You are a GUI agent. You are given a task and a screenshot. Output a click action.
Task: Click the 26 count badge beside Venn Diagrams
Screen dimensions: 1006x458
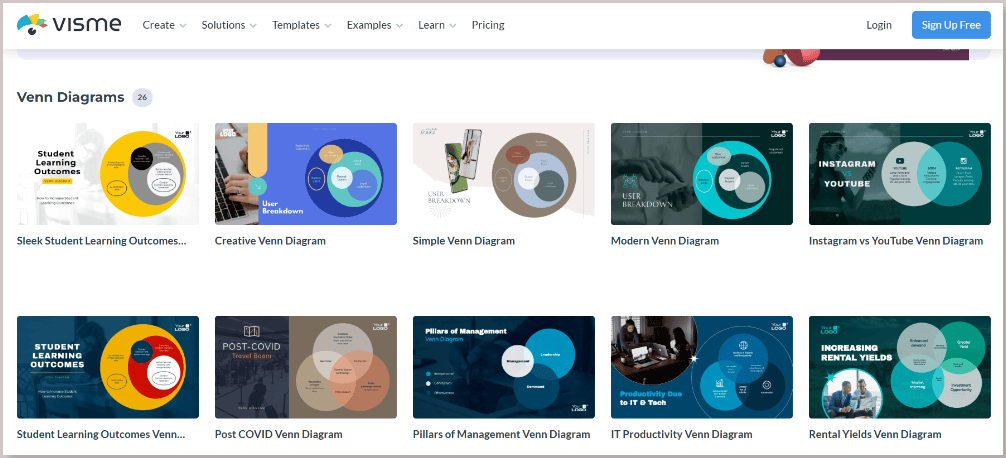tap(142, 98)
